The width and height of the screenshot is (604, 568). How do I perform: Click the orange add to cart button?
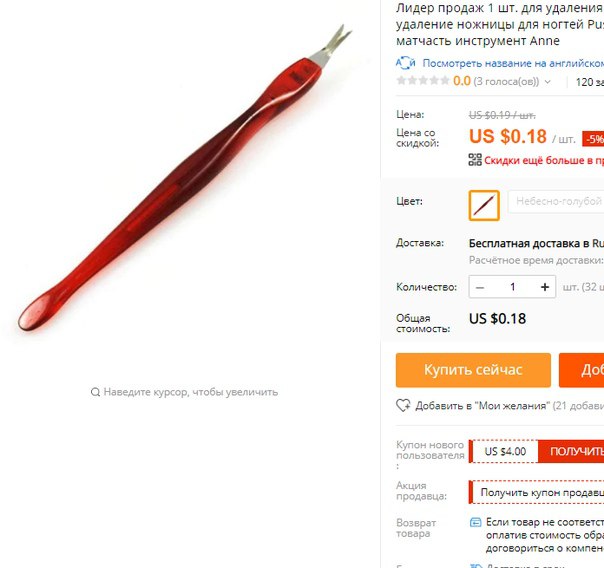pyautogui.click(x=582, y=370)
